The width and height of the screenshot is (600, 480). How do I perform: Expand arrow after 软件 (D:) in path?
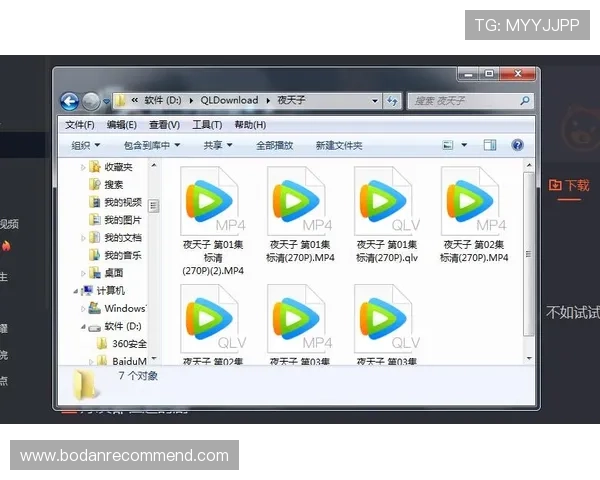(x=191, y=101)
